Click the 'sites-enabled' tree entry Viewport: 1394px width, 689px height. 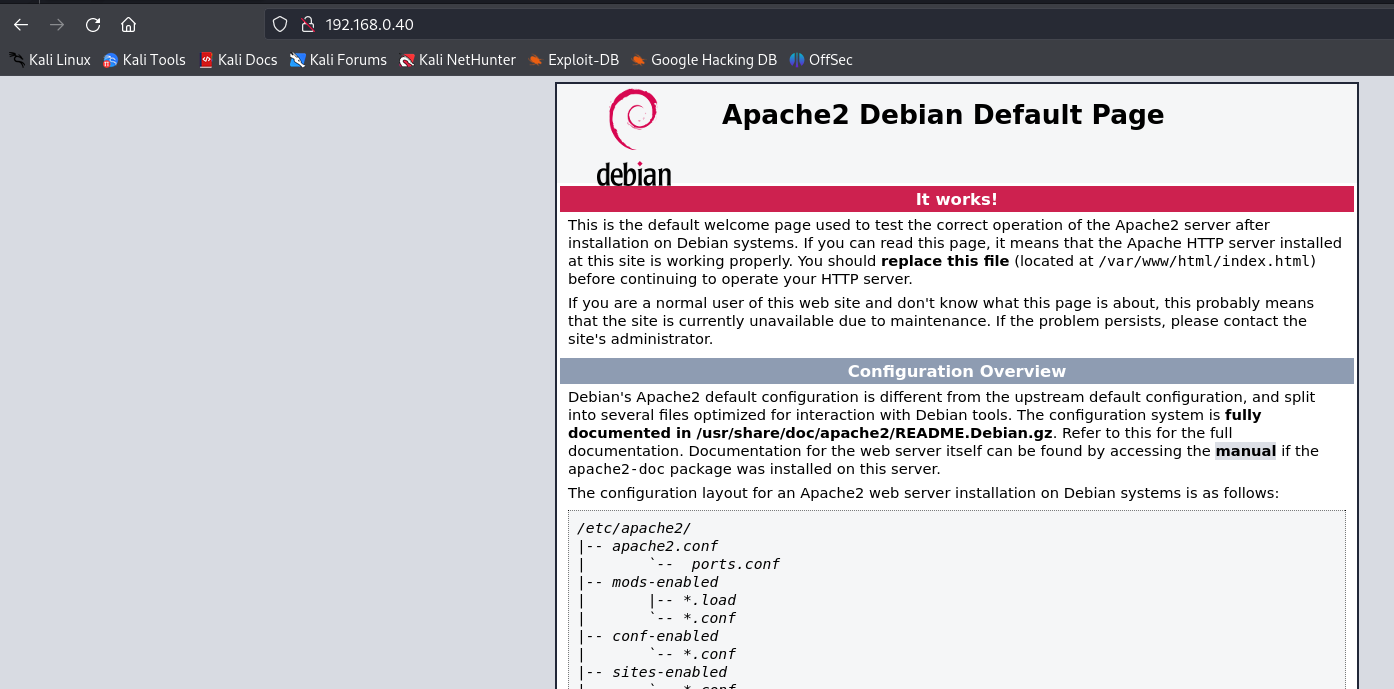tap(669, 672)
